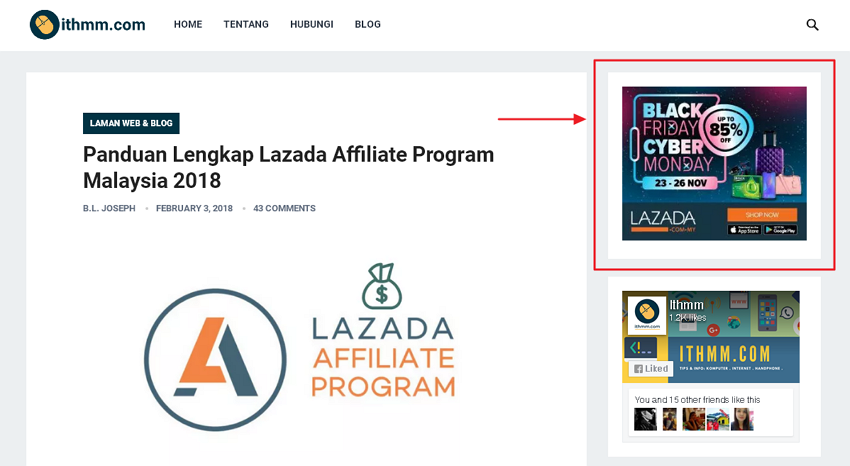Click the Liked button on Facebook widget

[651, 368]
